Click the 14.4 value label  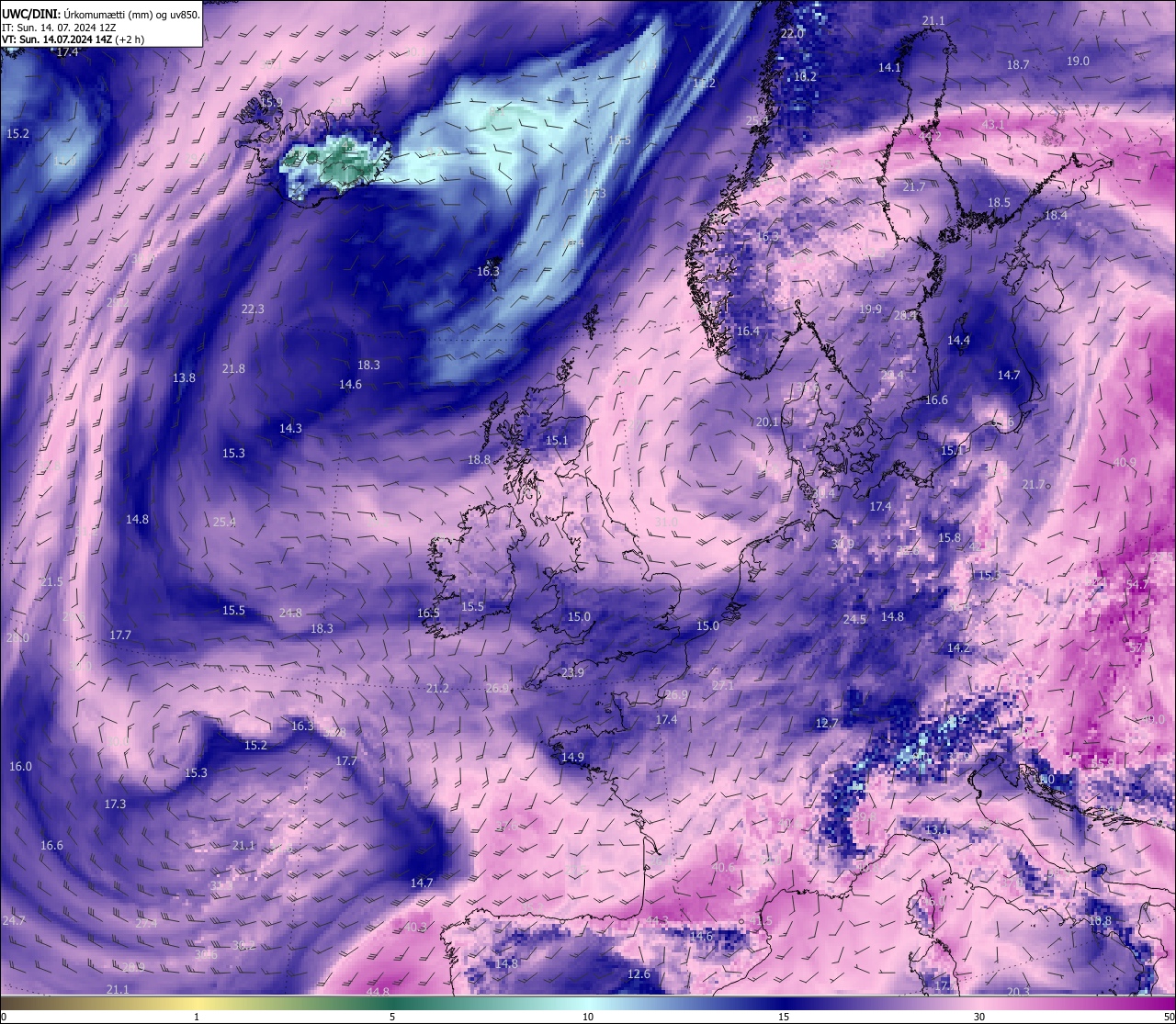pyautogui.click(x=958, y=341)
